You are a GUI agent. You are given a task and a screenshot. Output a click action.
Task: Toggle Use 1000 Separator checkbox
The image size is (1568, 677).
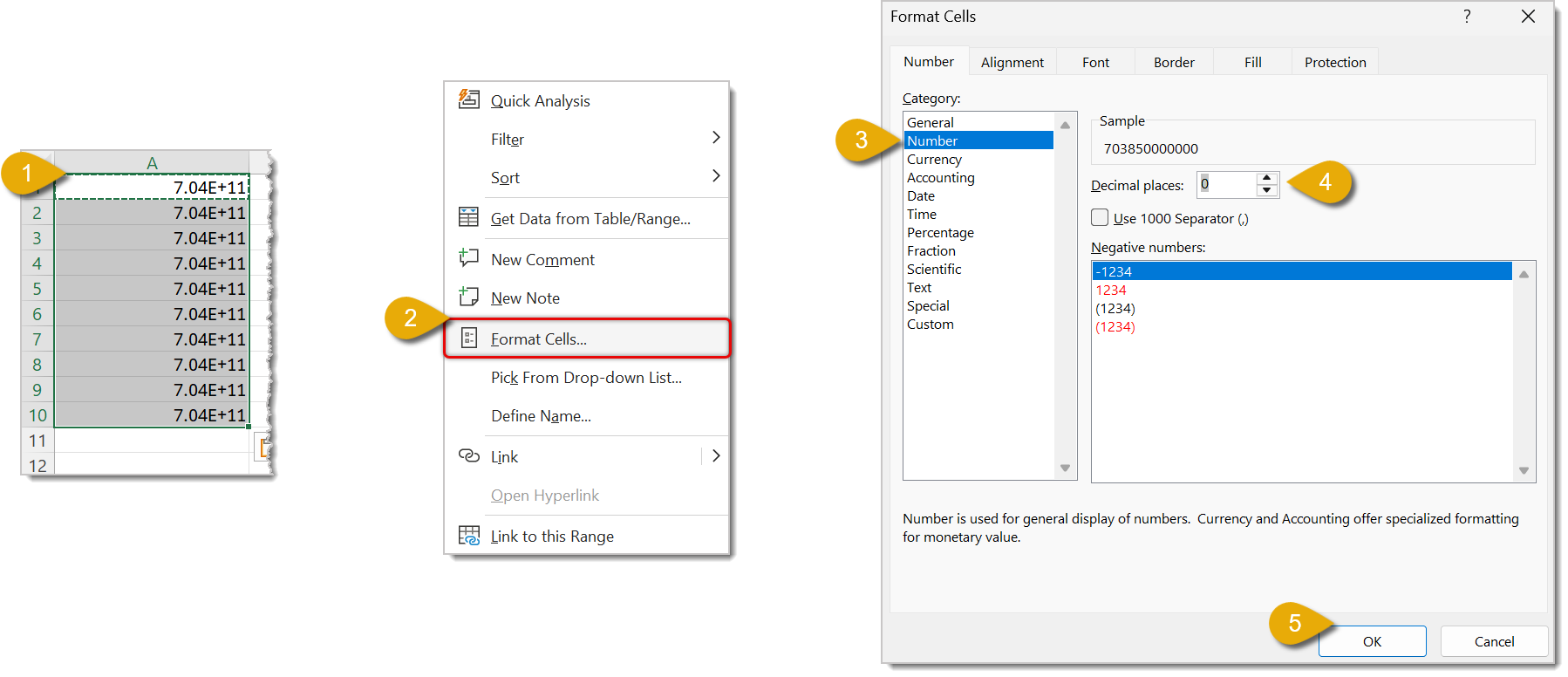[x=1101, y=217]
